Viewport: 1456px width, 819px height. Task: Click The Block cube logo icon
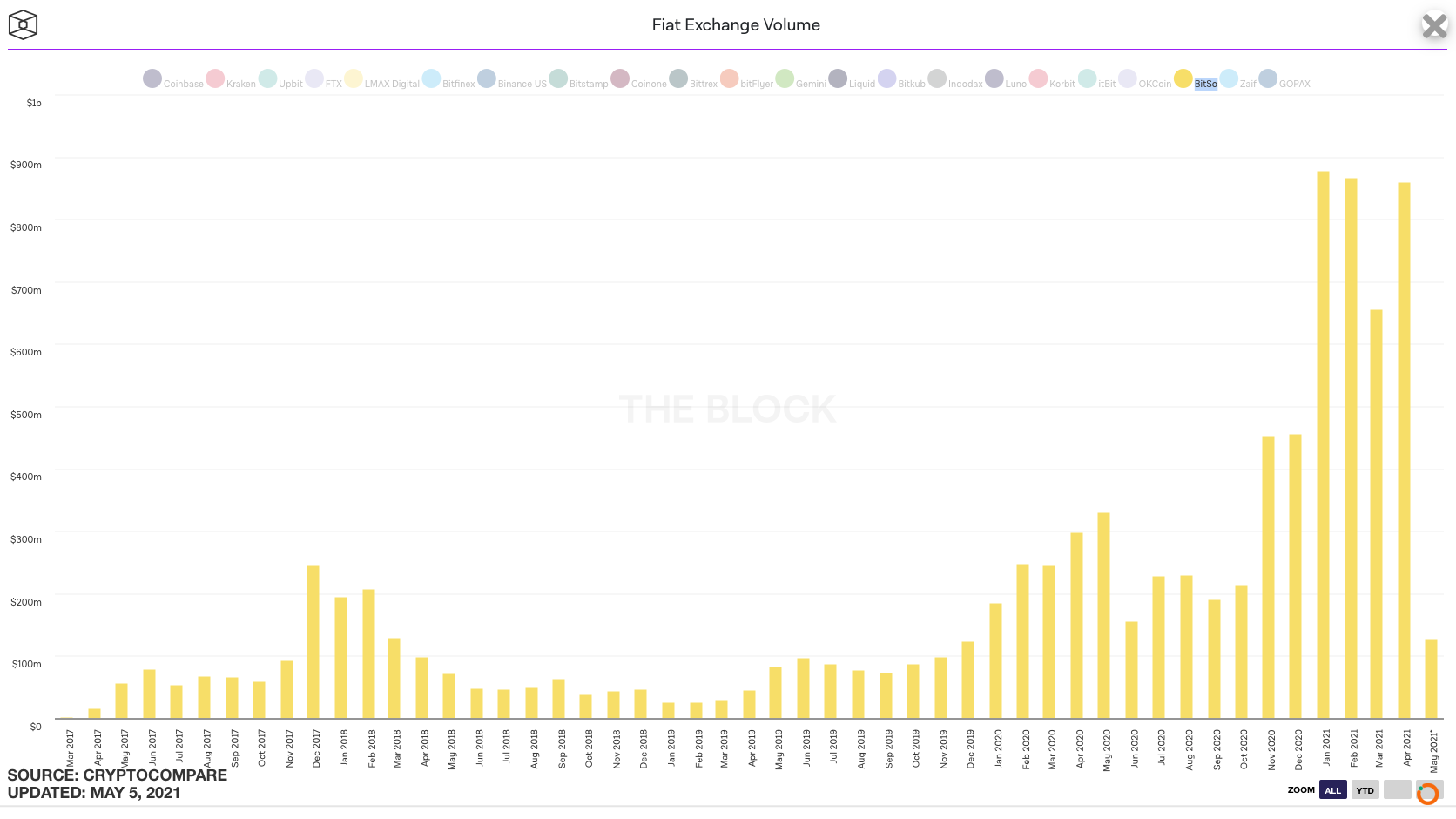(23, 24)
